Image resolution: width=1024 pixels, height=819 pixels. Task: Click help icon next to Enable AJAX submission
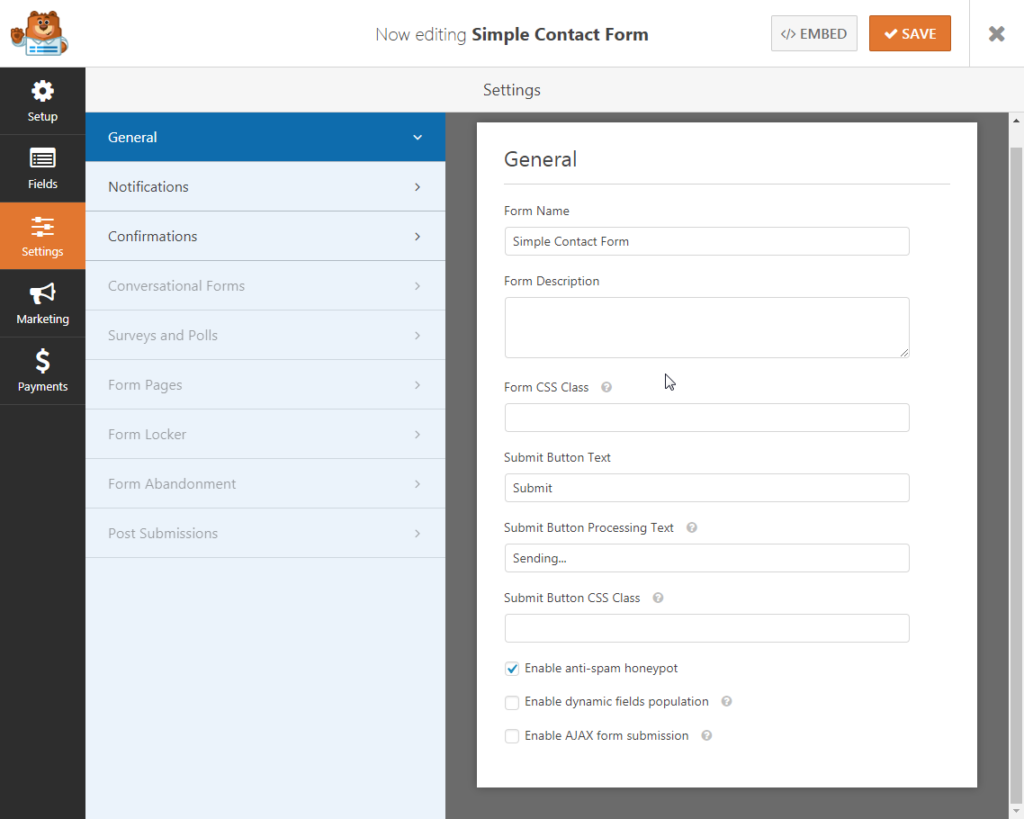pos(706,736)
